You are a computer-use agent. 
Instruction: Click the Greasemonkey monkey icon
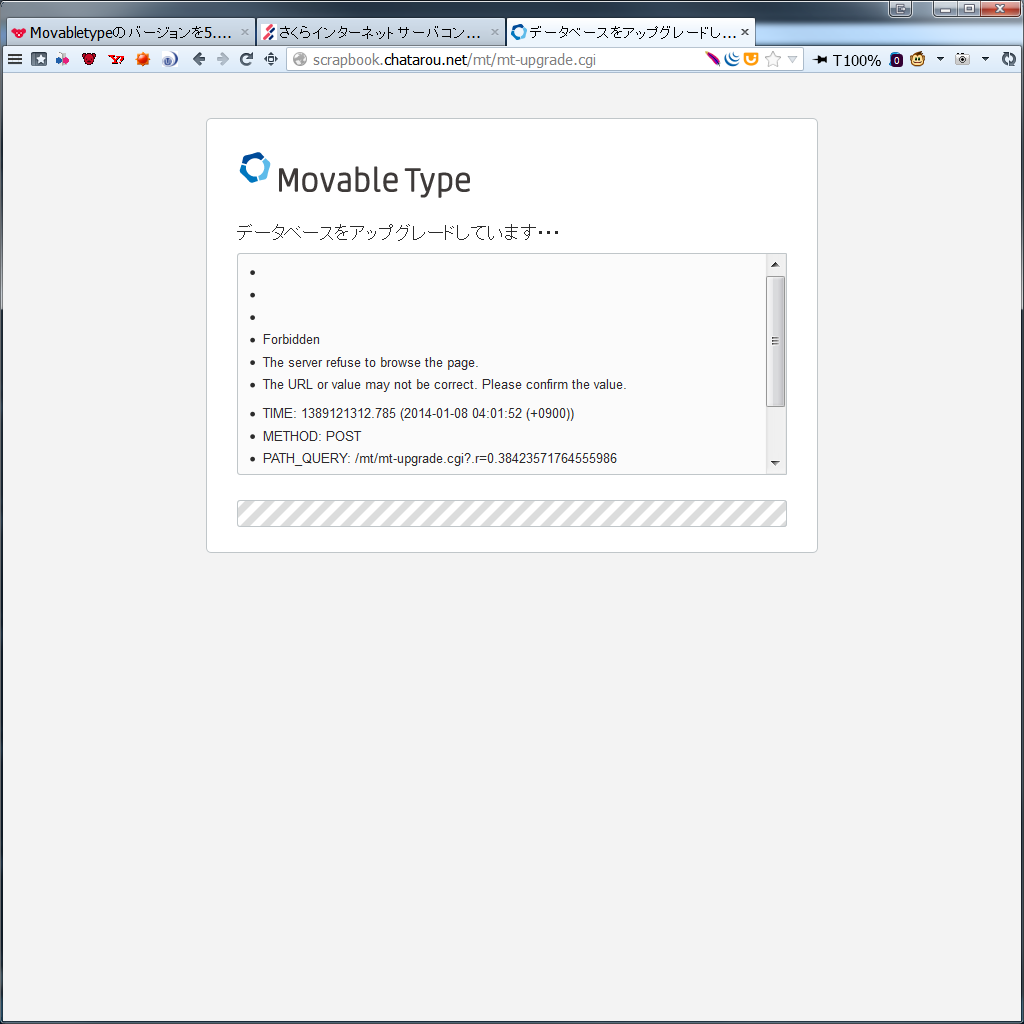[x=918, y=59]
